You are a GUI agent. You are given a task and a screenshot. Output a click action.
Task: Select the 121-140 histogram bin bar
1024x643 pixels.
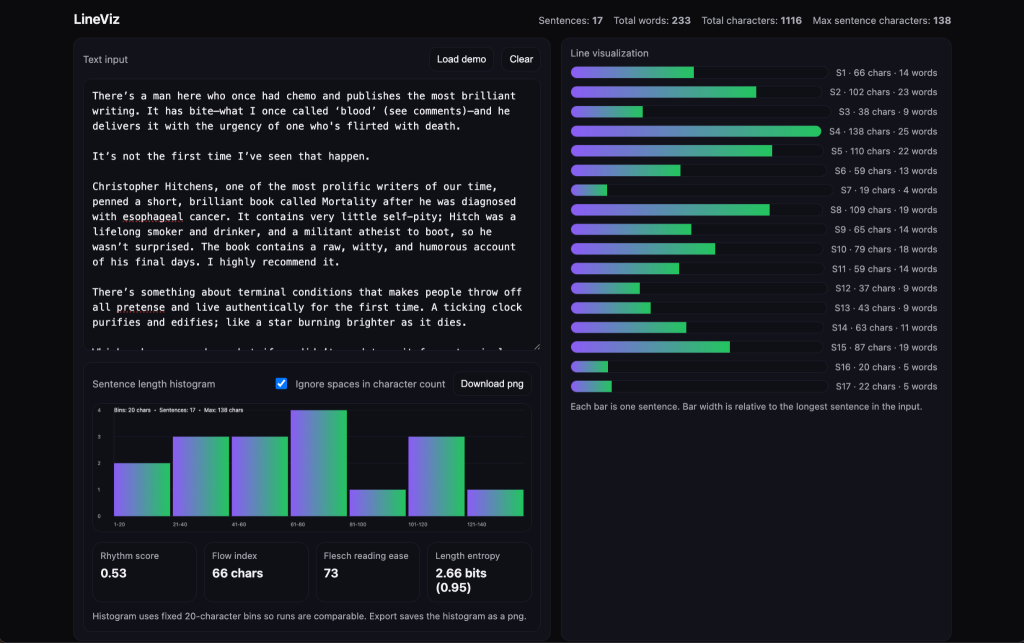coord(495,502)
